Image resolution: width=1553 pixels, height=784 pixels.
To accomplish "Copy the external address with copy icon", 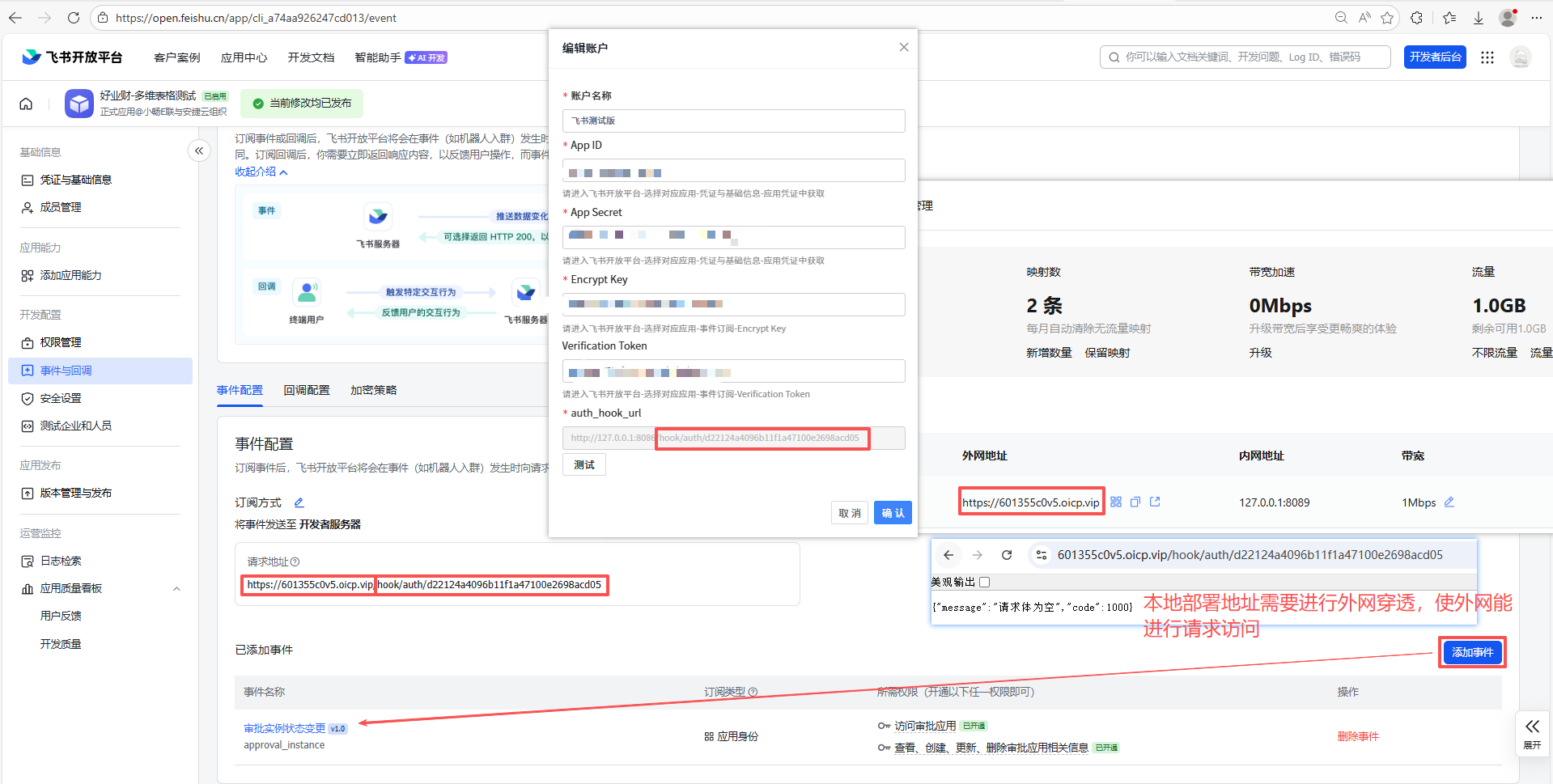I will pos(1135,502).
